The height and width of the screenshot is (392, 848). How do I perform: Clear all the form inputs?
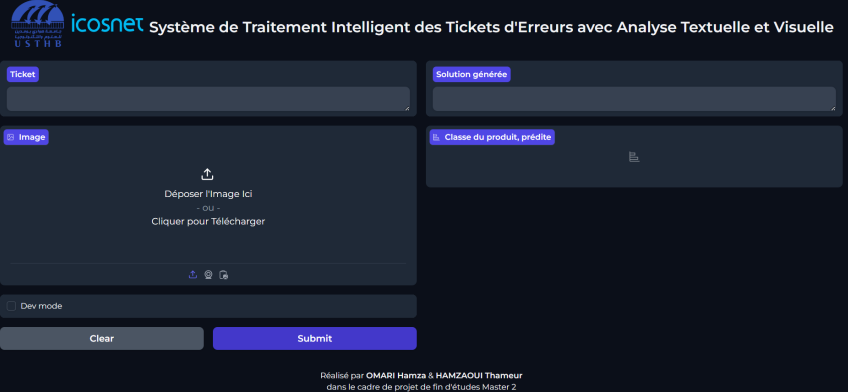click(102, 338)
